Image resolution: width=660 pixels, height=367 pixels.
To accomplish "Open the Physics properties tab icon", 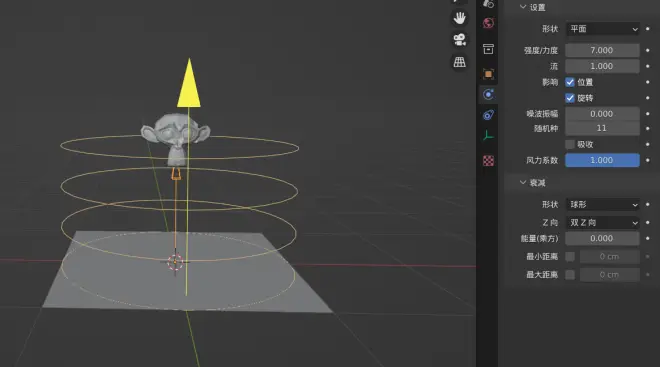I will point(488,94).
